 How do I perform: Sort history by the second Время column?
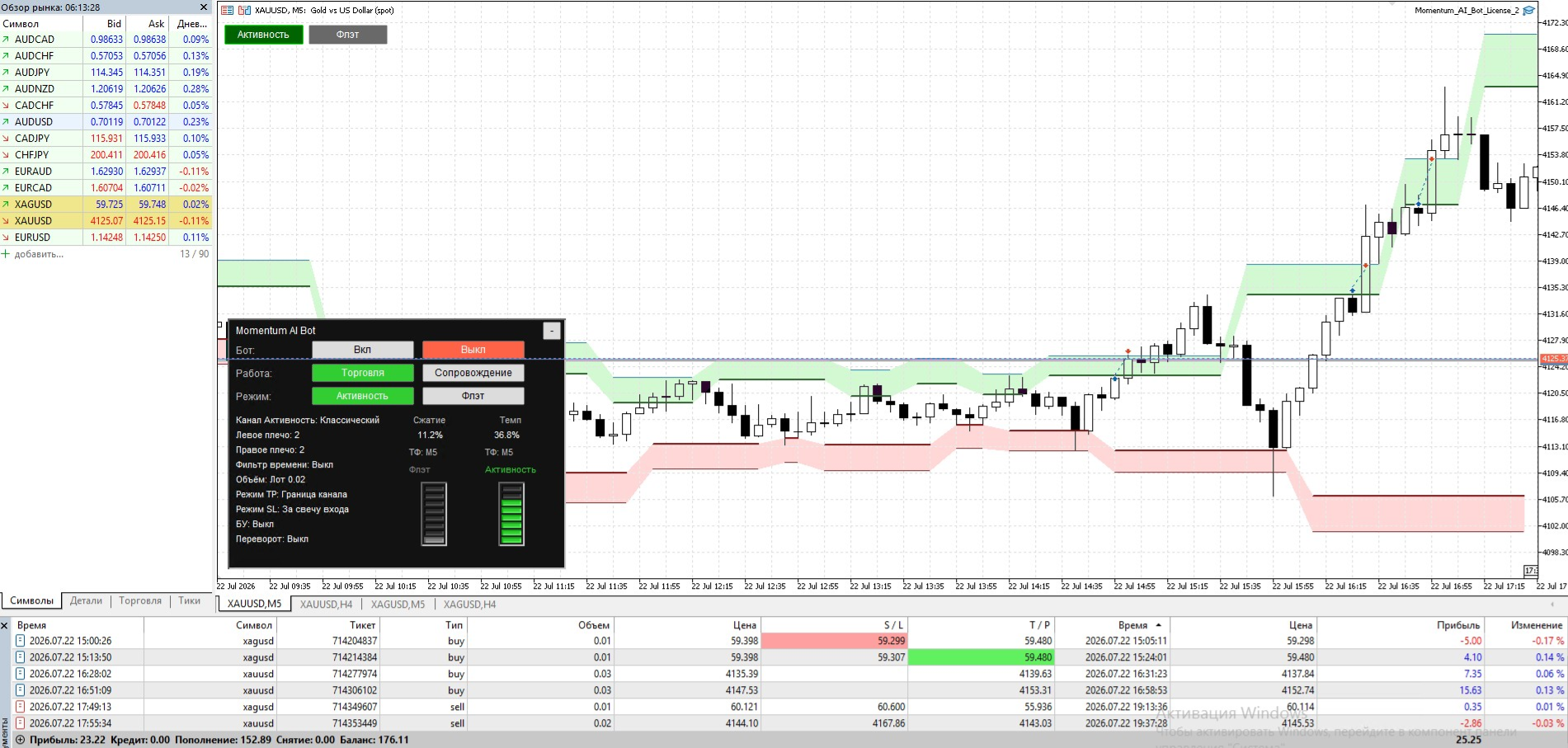[1112, 625]
